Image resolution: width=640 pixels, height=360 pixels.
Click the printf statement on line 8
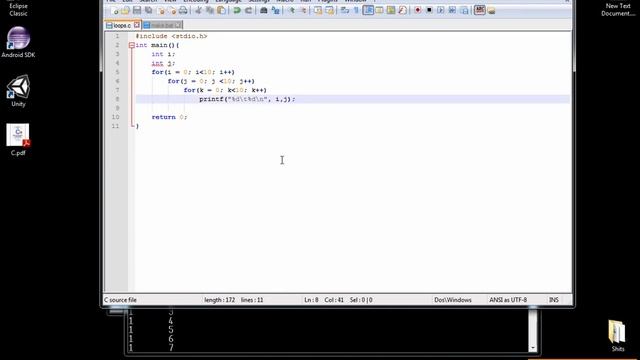[247, 99]
